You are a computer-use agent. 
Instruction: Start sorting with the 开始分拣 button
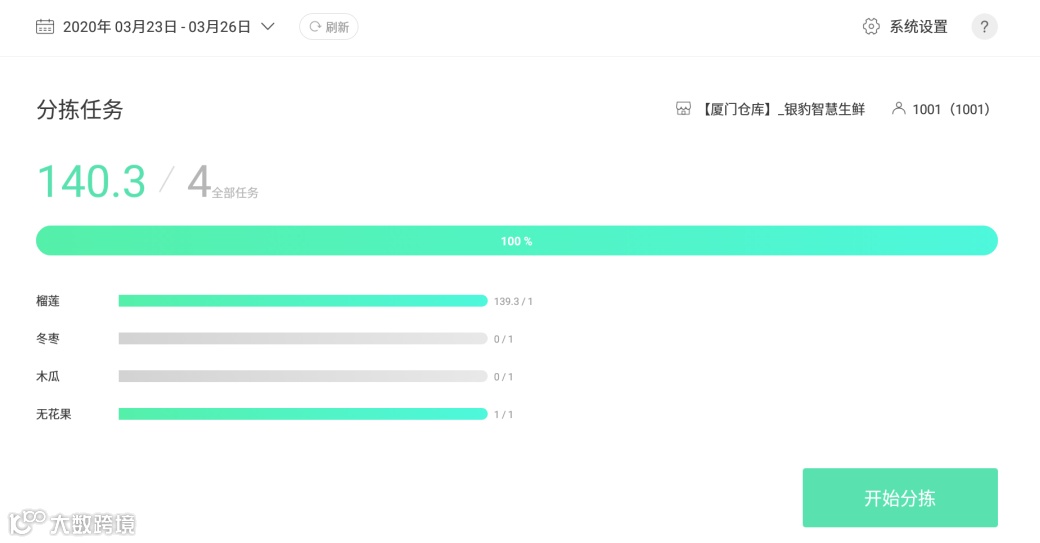(x=900, y=498)
